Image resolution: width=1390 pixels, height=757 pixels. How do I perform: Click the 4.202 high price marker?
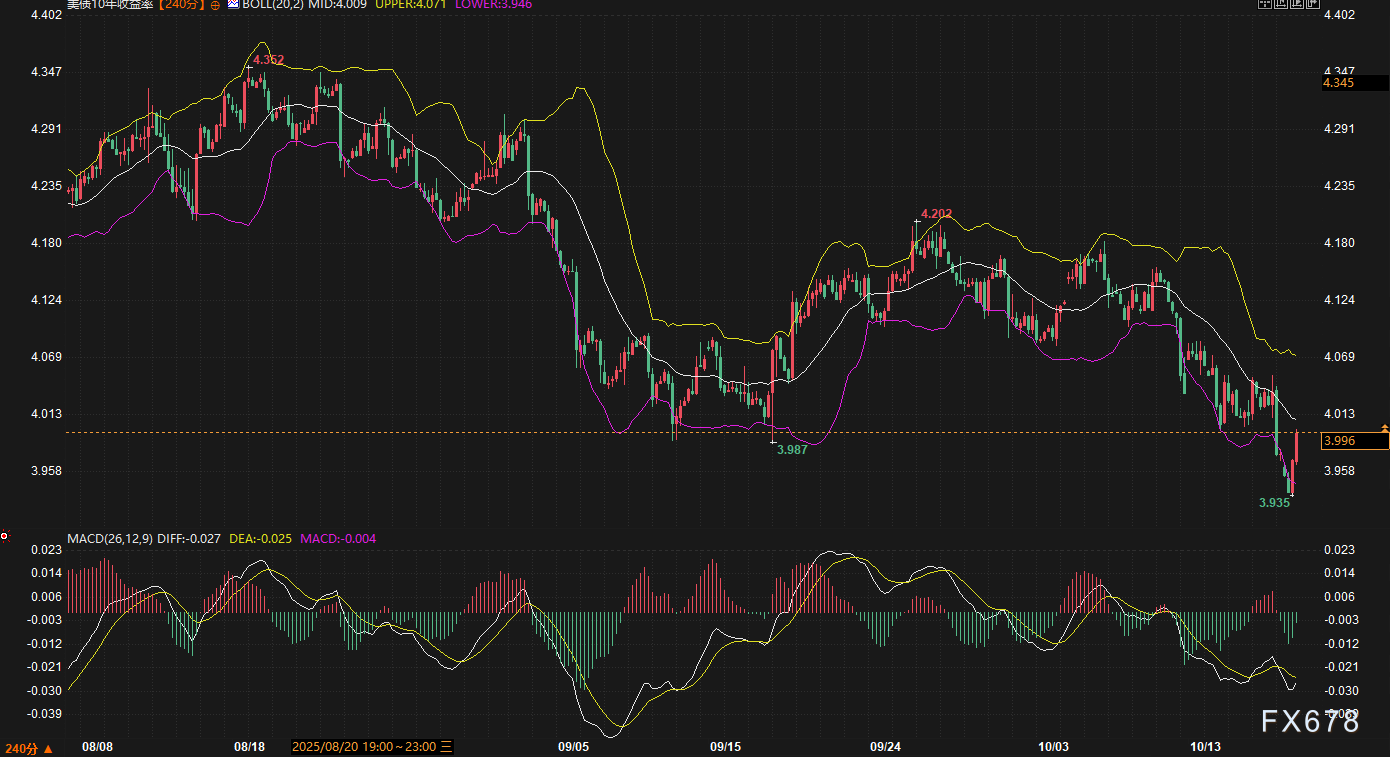[x=936, y=213]
